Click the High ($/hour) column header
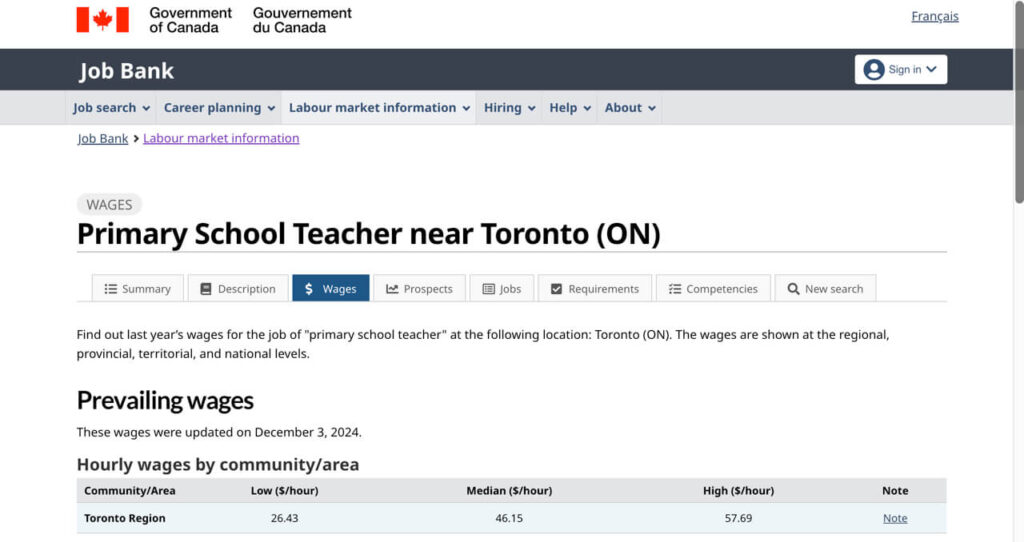1024x542 pixels. coord(738,490)
